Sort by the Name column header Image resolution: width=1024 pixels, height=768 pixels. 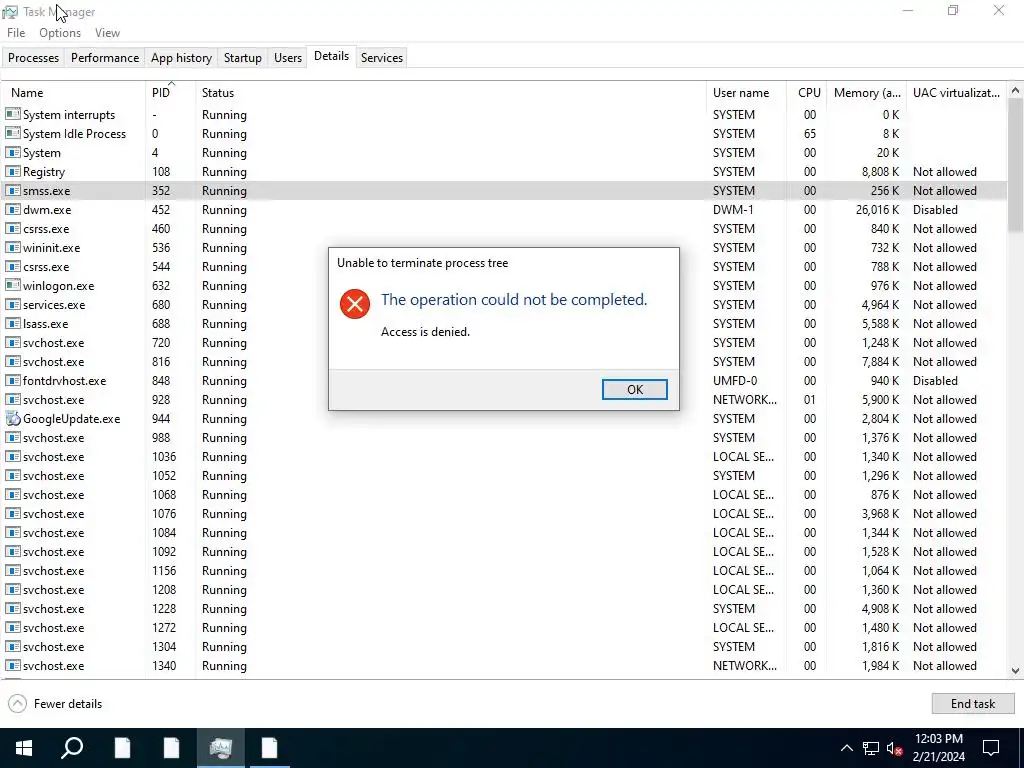(x=73, y=93)
